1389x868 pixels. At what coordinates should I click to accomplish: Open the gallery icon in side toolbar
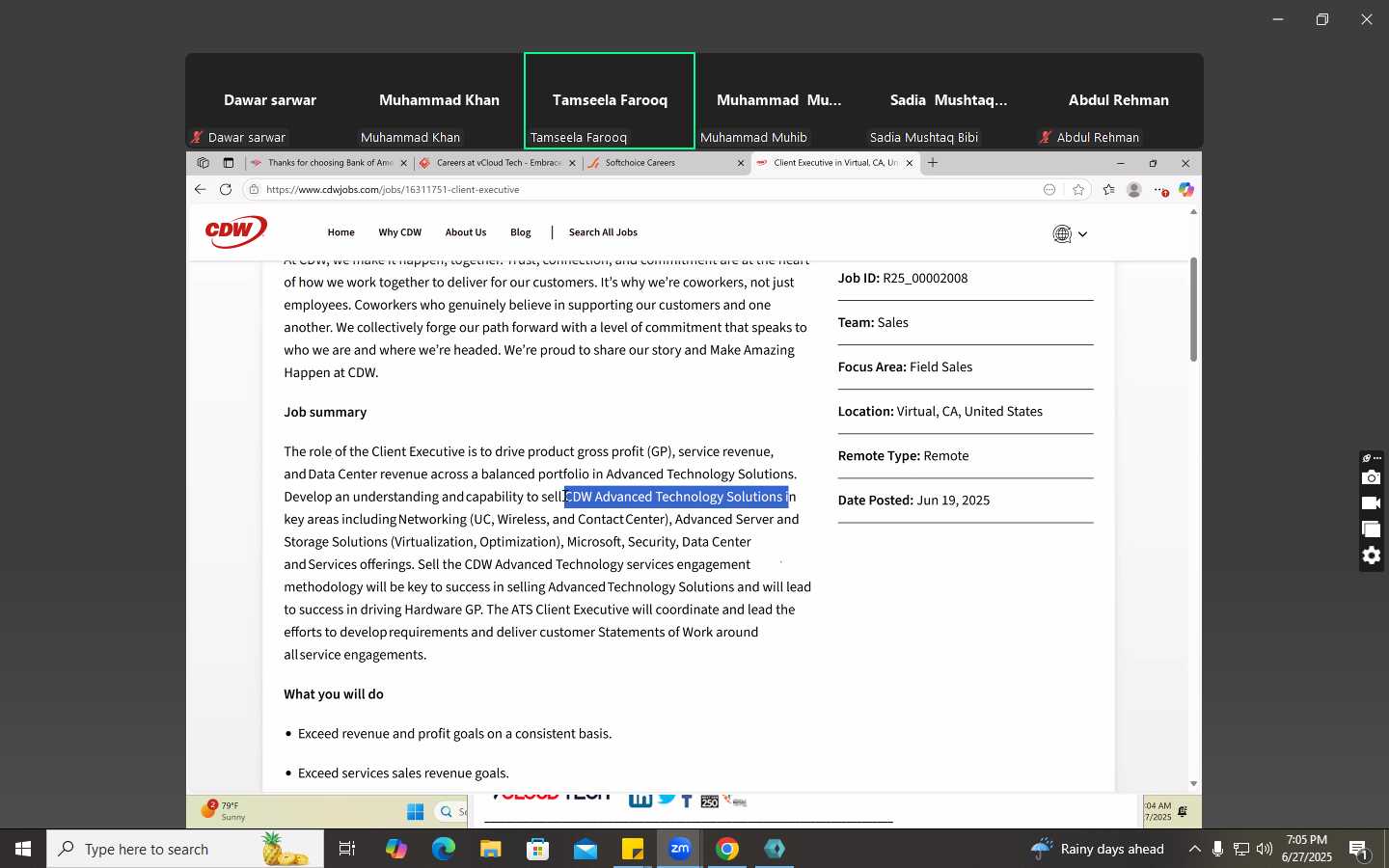click(1371, 529)
